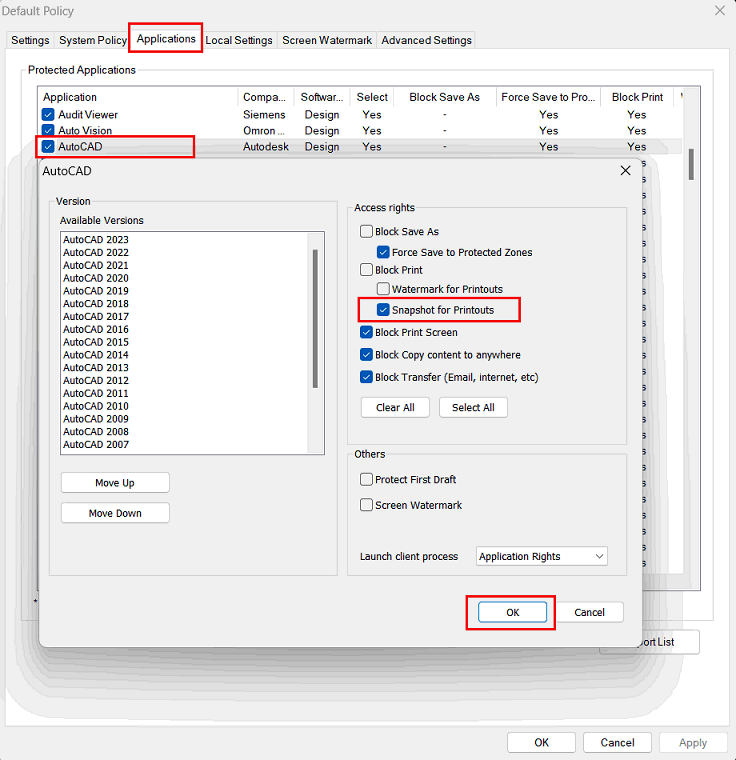Image resolution: width=736 pixels, height=760 pixels.
Task: Click Autodesk in the AutoCAD row
Action: coord(266,147)
